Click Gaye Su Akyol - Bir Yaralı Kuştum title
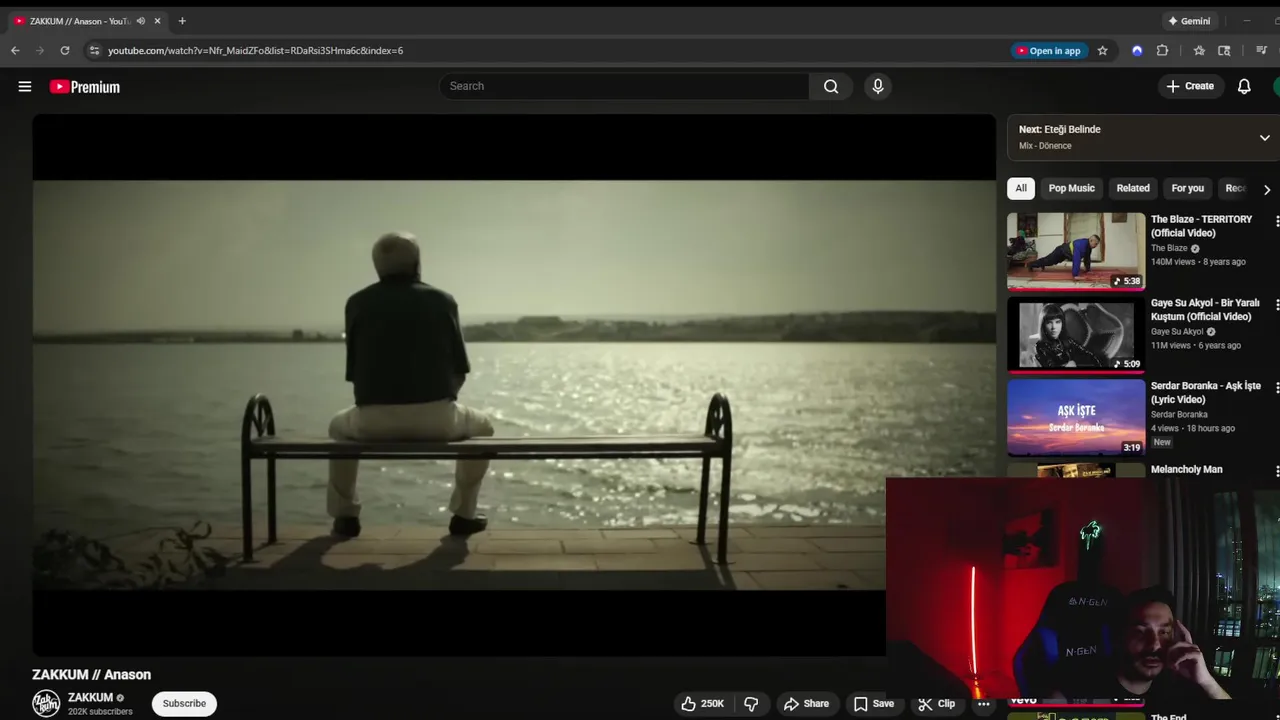1280x720 pixels. [1205, 309]
